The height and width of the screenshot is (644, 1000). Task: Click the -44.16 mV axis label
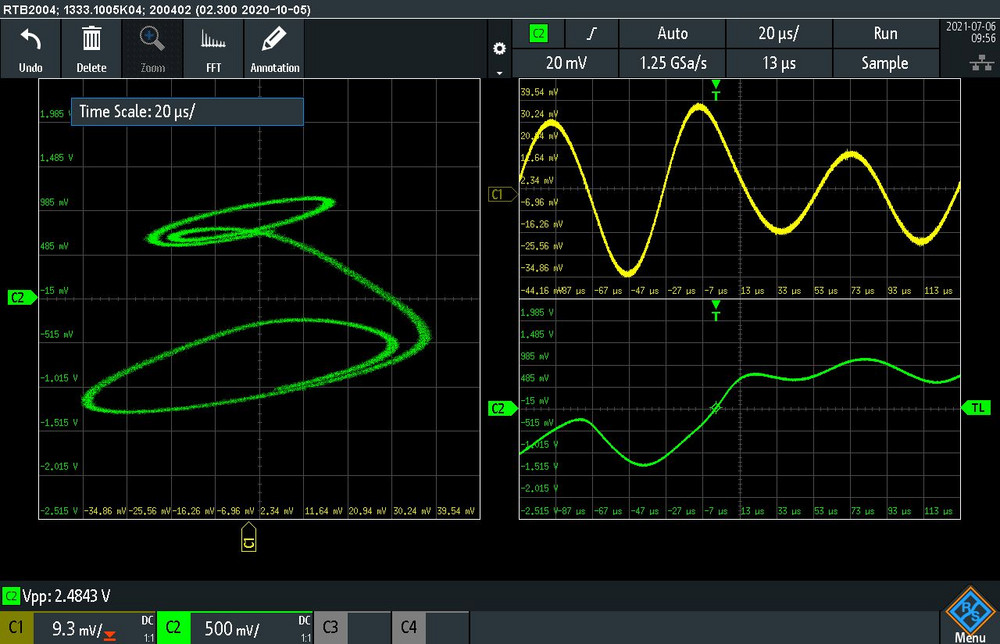(x=539, y=290)
